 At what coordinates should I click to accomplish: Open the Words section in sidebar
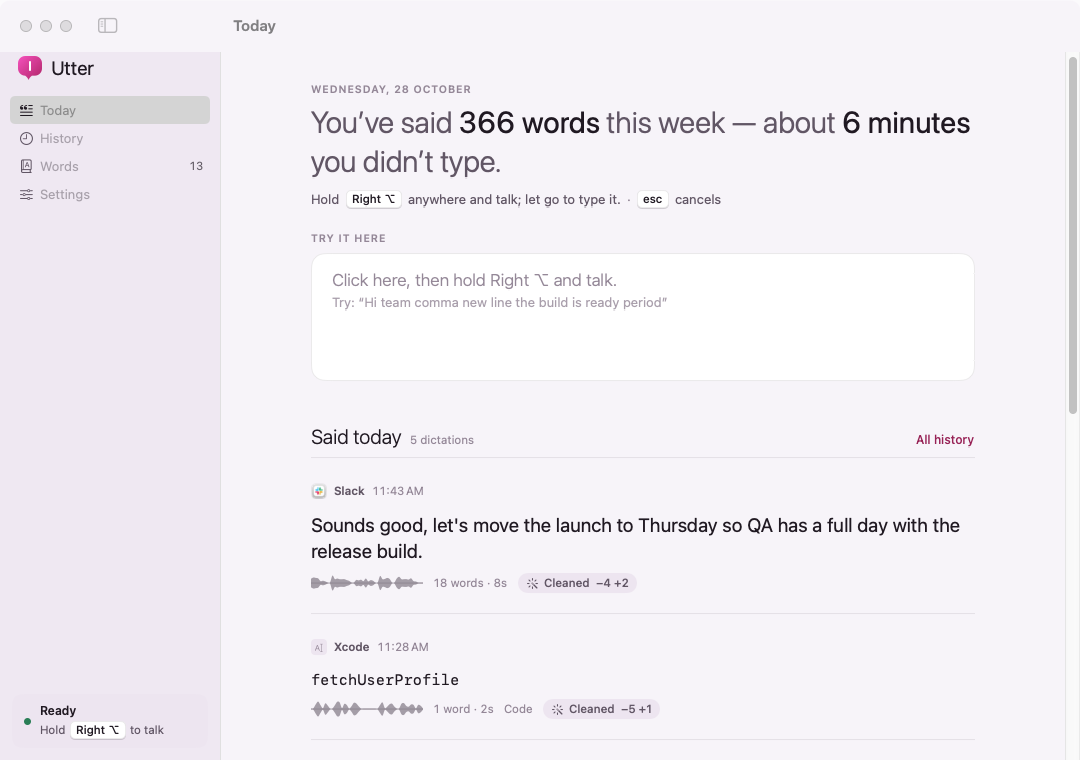tap(110, 166)
